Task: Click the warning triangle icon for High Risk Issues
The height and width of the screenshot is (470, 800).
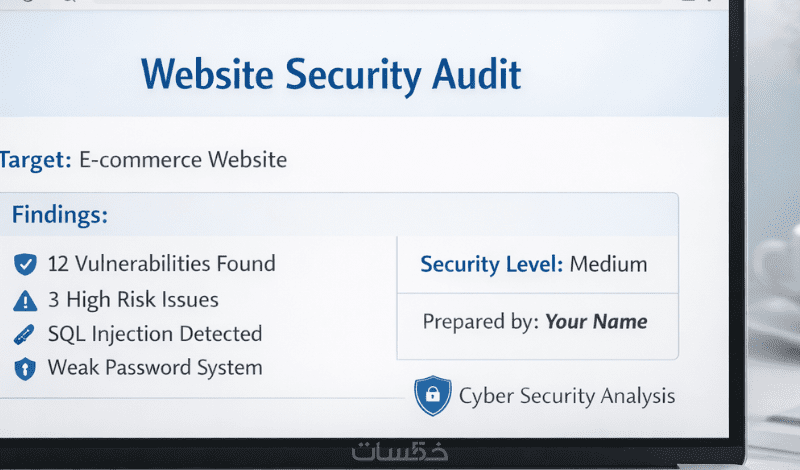Action: [24, 300]
